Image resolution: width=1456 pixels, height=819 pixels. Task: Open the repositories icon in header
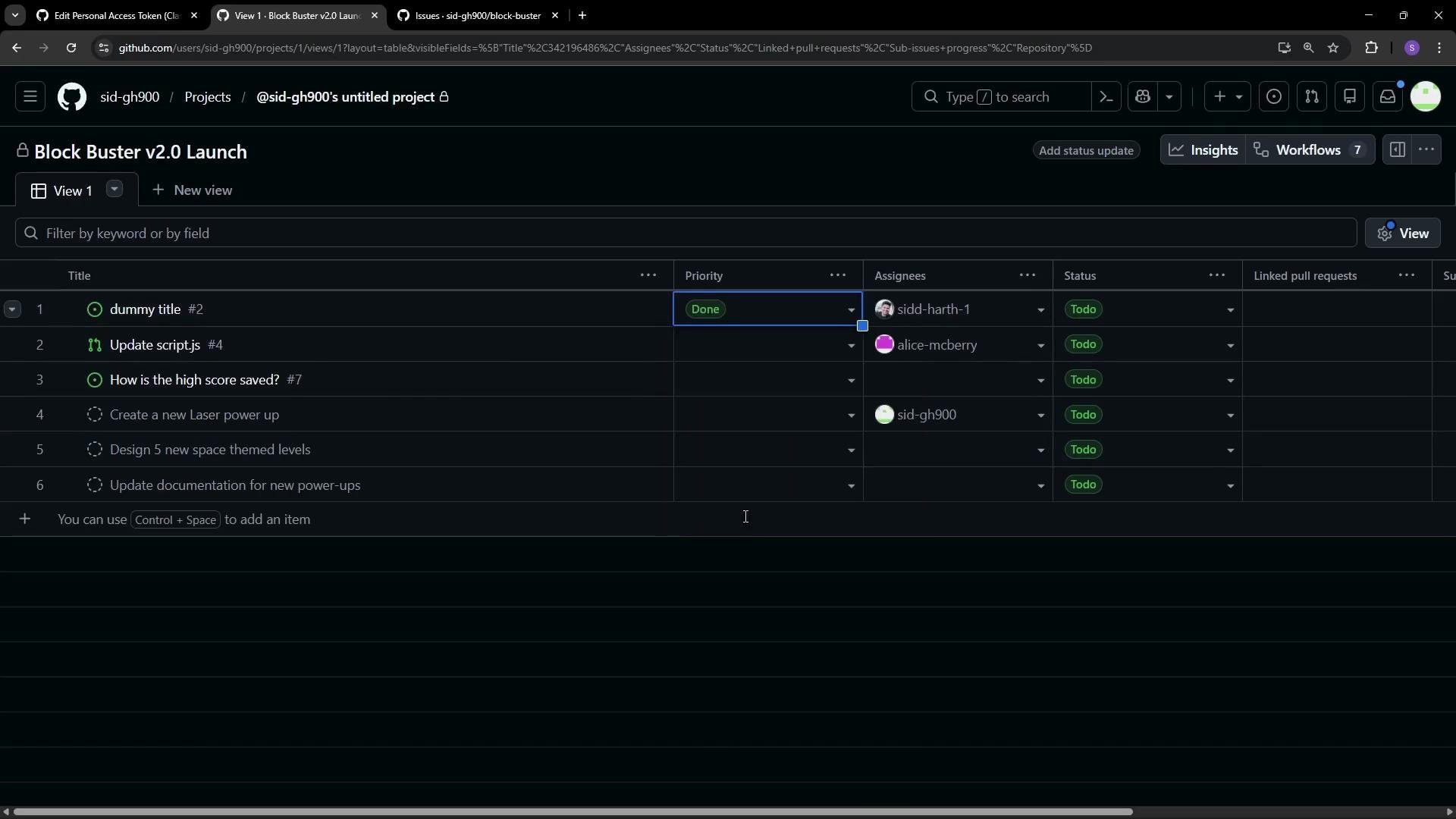pos(1350,97)
